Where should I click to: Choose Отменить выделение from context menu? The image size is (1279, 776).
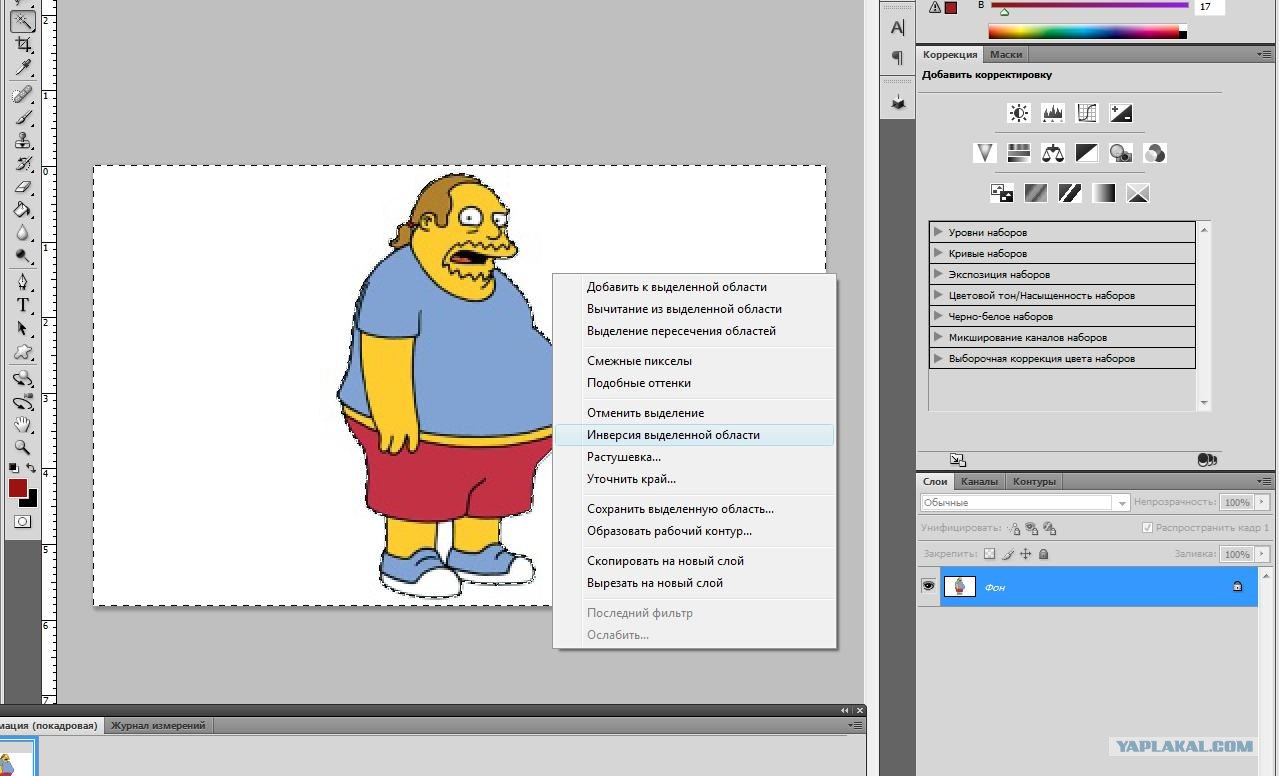(694, 413)
